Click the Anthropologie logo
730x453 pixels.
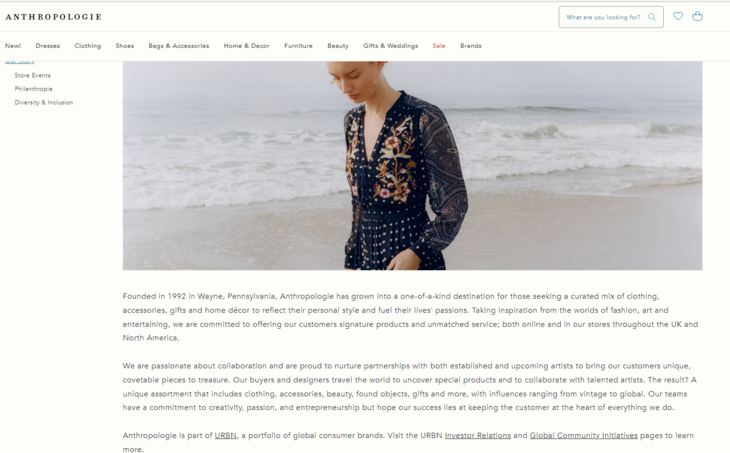pyautogui.click(x=54, y=17)
